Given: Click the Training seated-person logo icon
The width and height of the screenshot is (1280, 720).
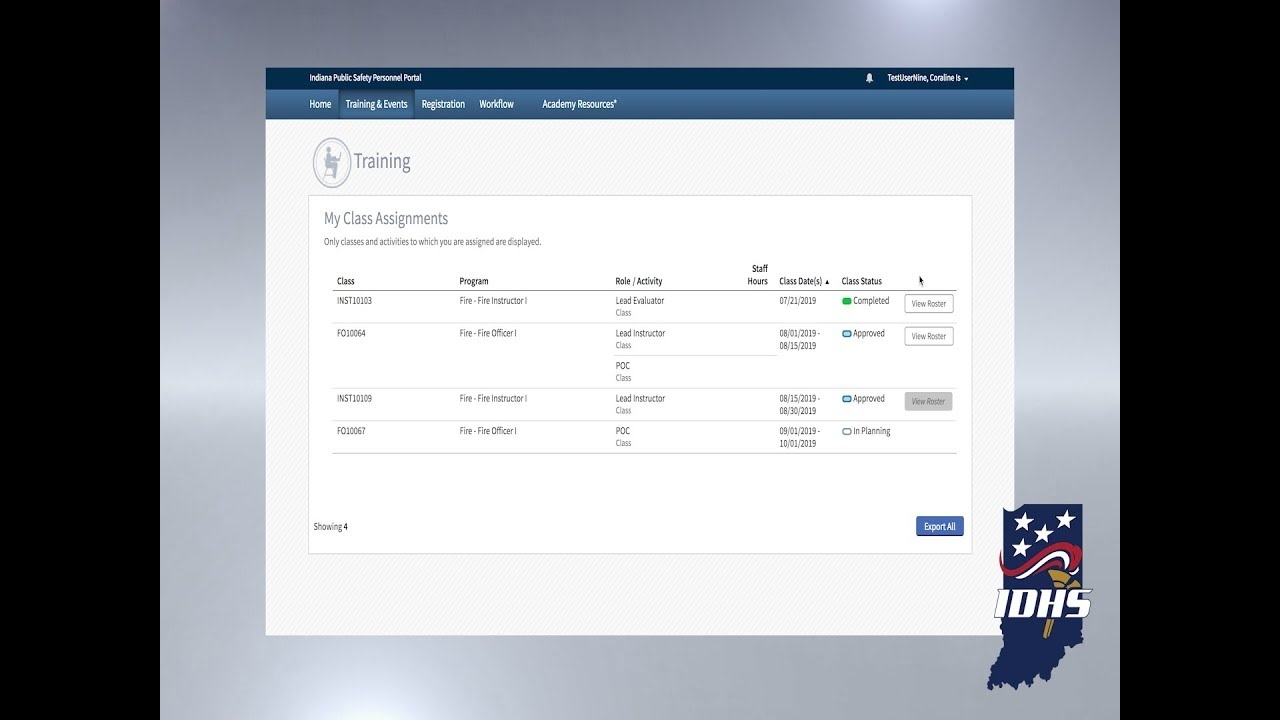Looking at the screenshot, I should [x=332, y=162].
